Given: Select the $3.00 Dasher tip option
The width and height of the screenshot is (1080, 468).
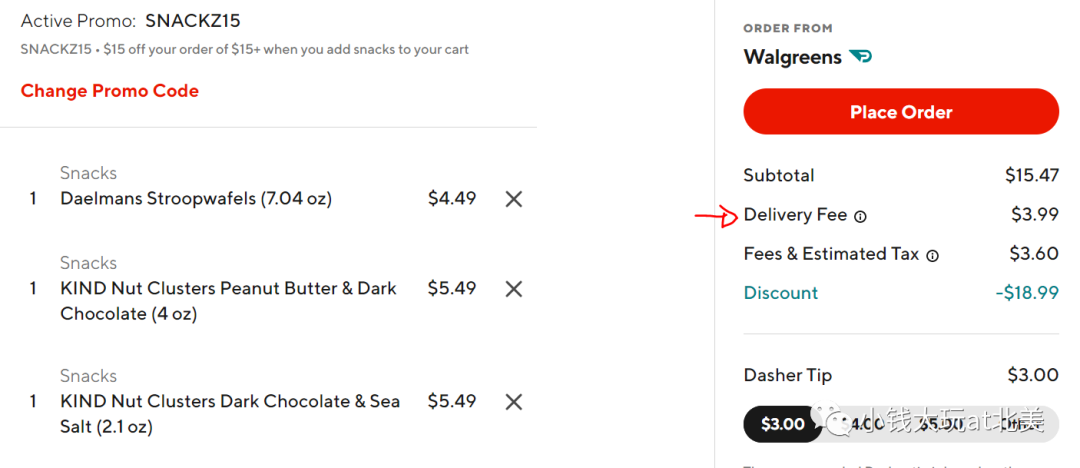Looking at the screenshot, I should (783, 424).
